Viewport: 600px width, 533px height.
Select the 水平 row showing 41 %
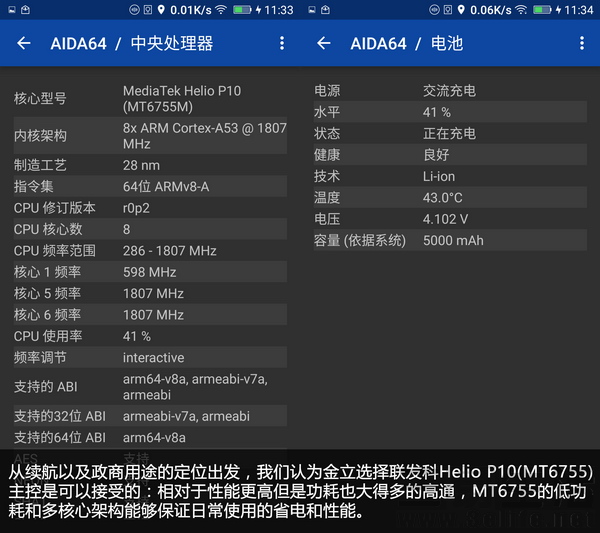[450, 112]
